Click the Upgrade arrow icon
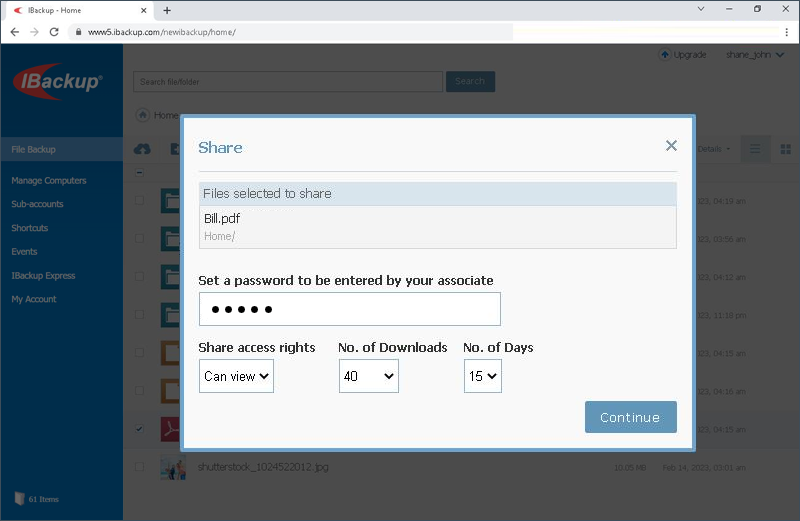 (x=665, y=55)
